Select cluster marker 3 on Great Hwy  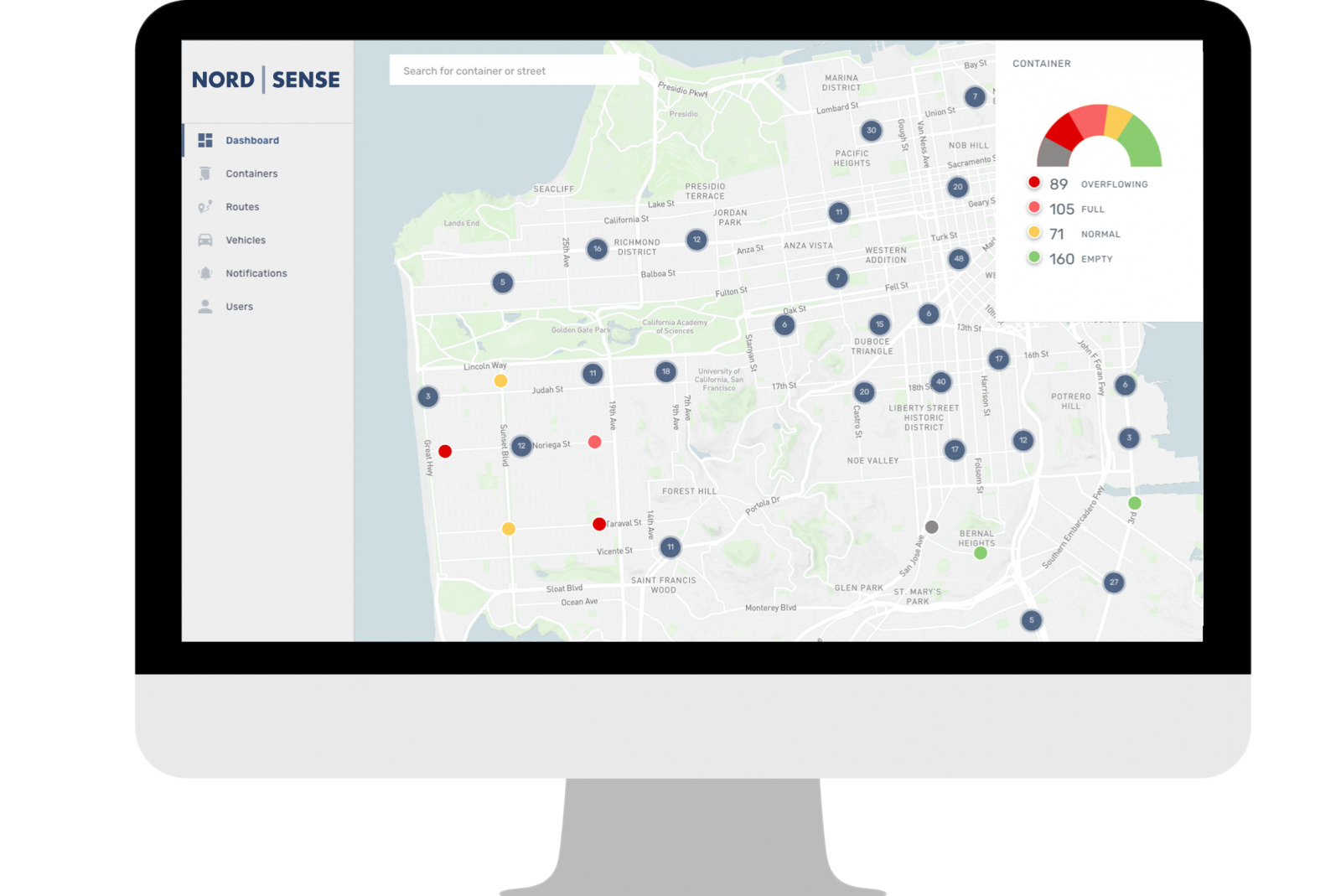(x=428, y=396)
